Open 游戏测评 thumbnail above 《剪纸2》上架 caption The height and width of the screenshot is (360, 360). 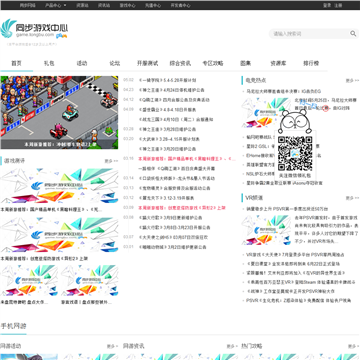click(59, 235)
